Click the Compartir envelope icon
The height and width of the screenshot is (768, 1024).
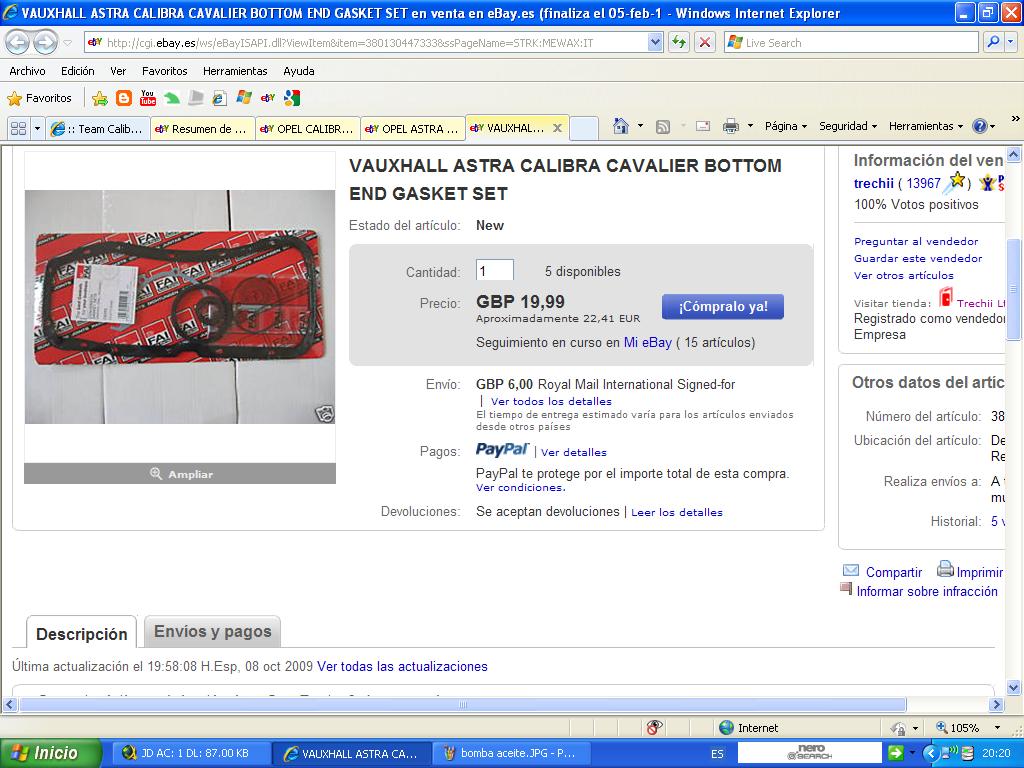(x=851, y=571)
